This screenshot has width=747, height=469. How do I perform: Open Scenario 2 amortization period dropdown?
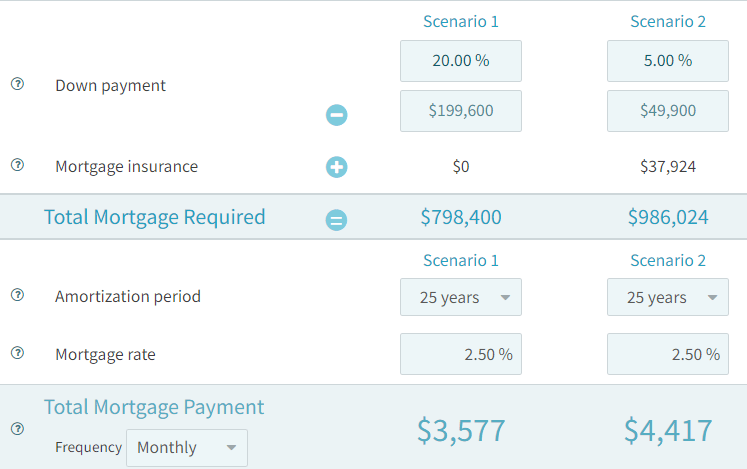tap(667, 297)
